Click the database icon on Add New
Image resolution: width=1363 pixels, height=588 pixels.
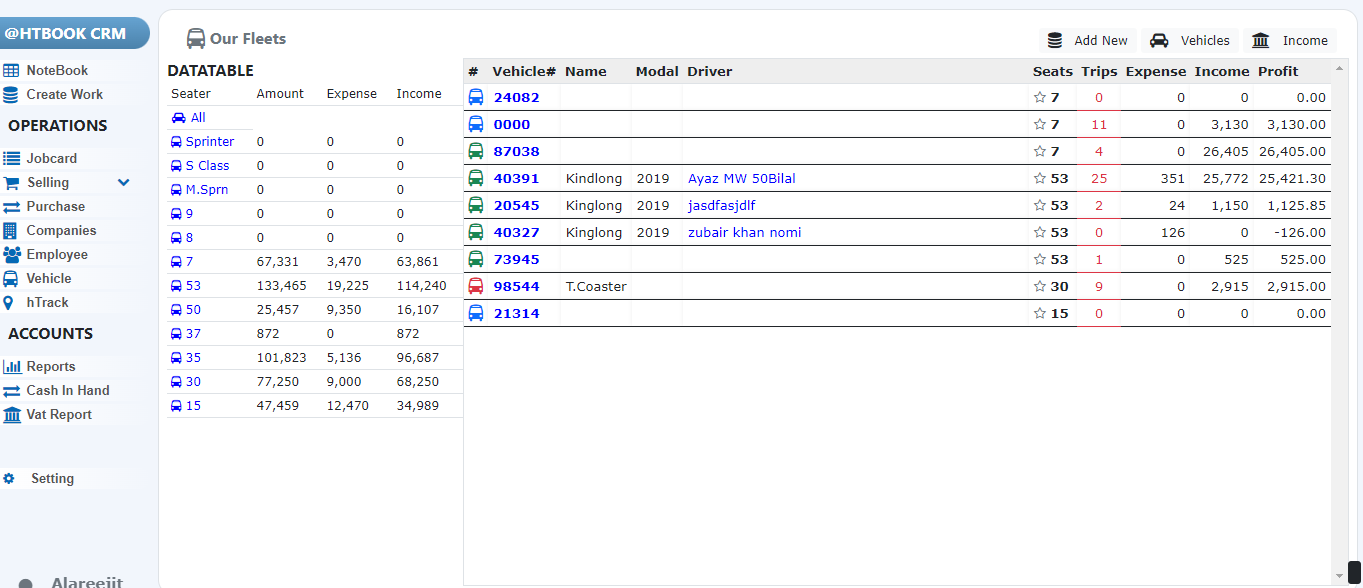click(x=1055, y=41)
